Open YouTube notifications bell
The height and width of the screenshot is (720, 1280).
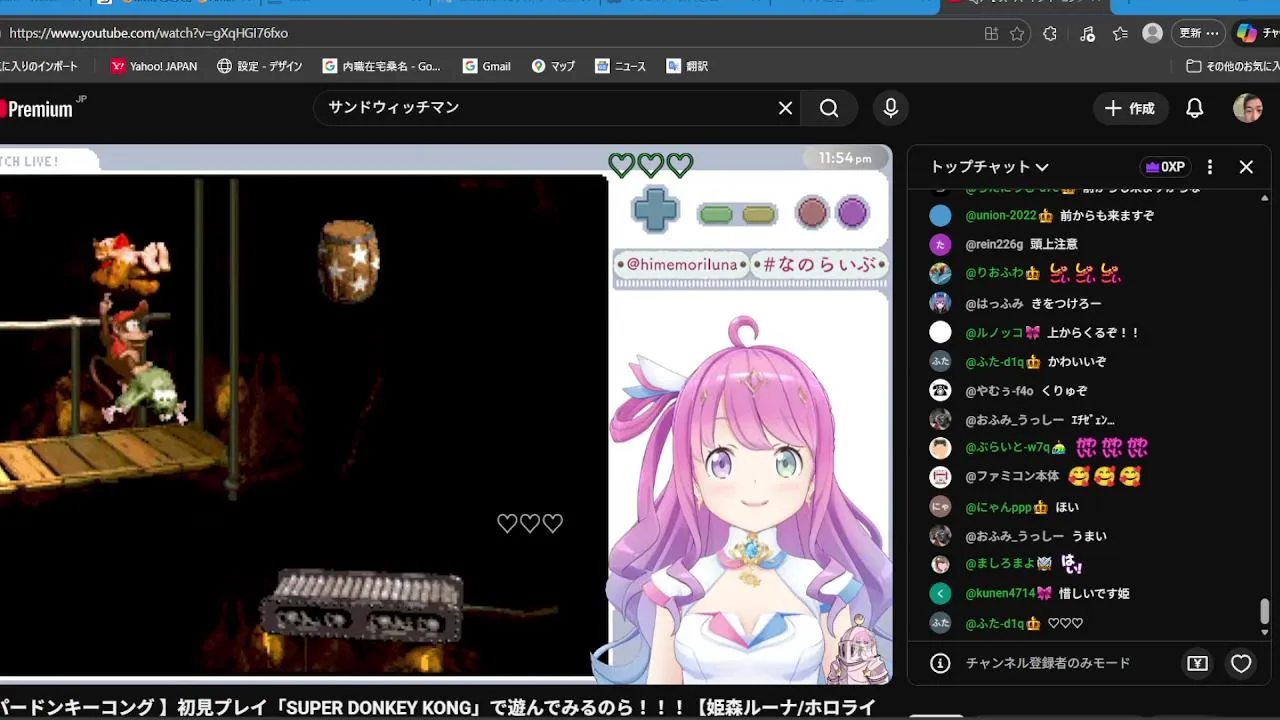coord(1194,108)
